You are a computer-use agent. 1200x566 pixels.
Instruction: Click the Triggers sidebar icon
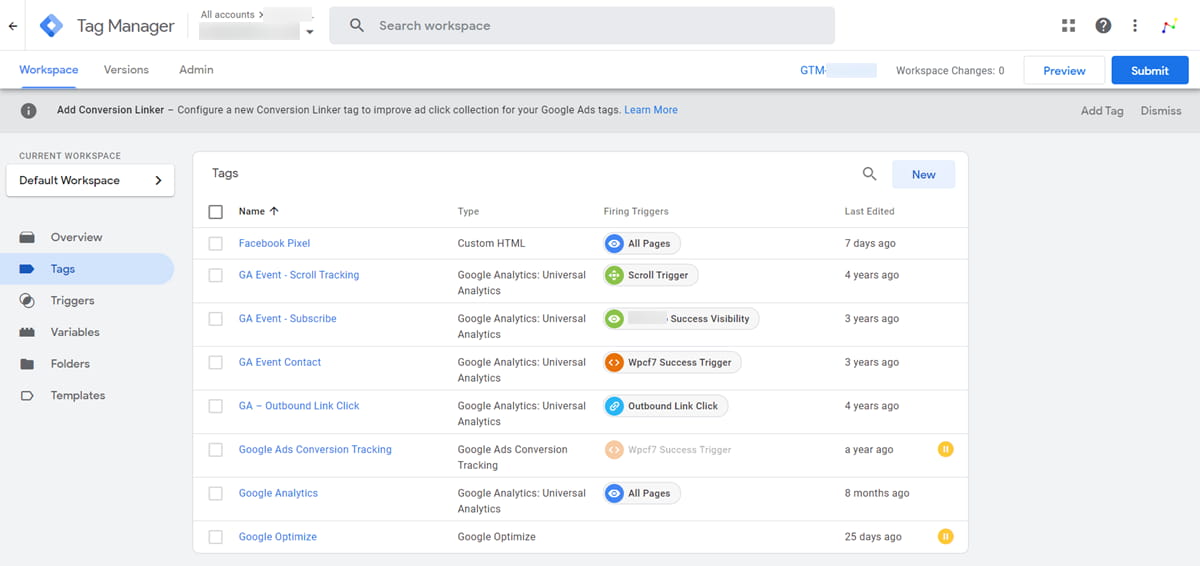(28, 301)
